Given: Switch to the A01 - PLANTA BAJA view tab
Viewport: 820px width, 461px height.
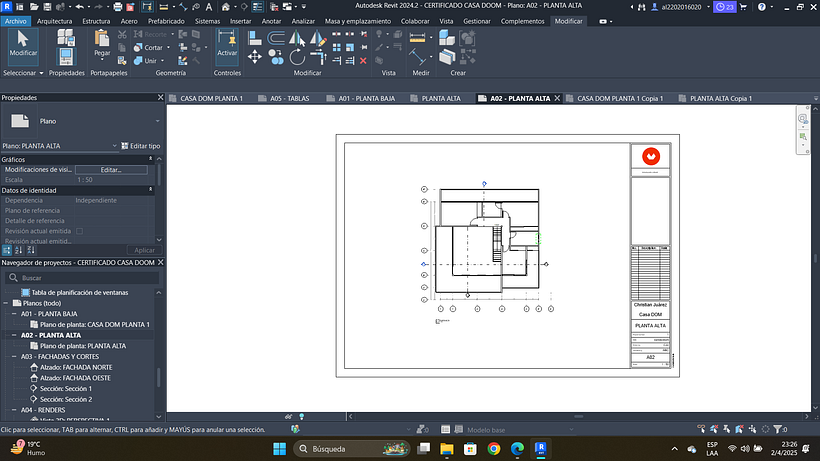Looking at the screenshot, I should 366,98.
